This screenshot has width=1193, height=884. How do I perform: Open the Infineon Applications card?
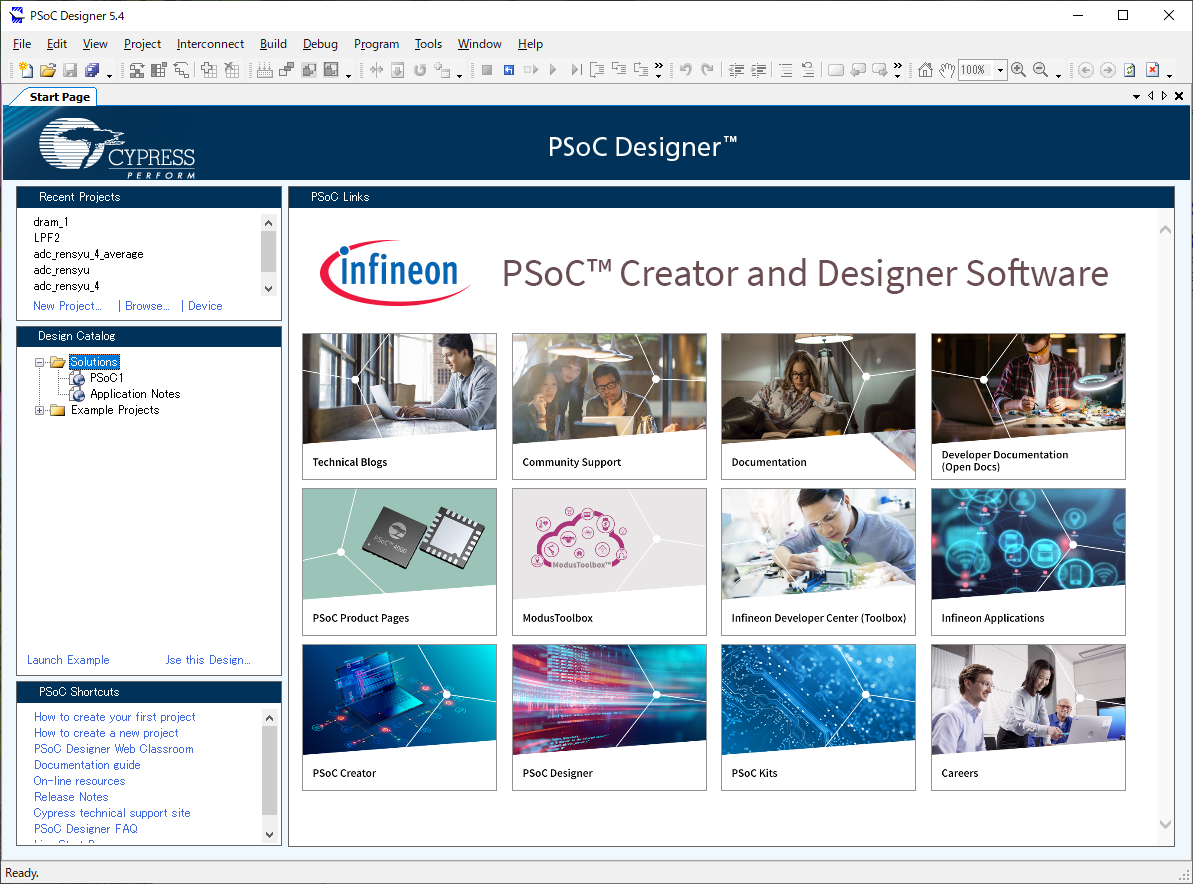tap(1028, 561)
